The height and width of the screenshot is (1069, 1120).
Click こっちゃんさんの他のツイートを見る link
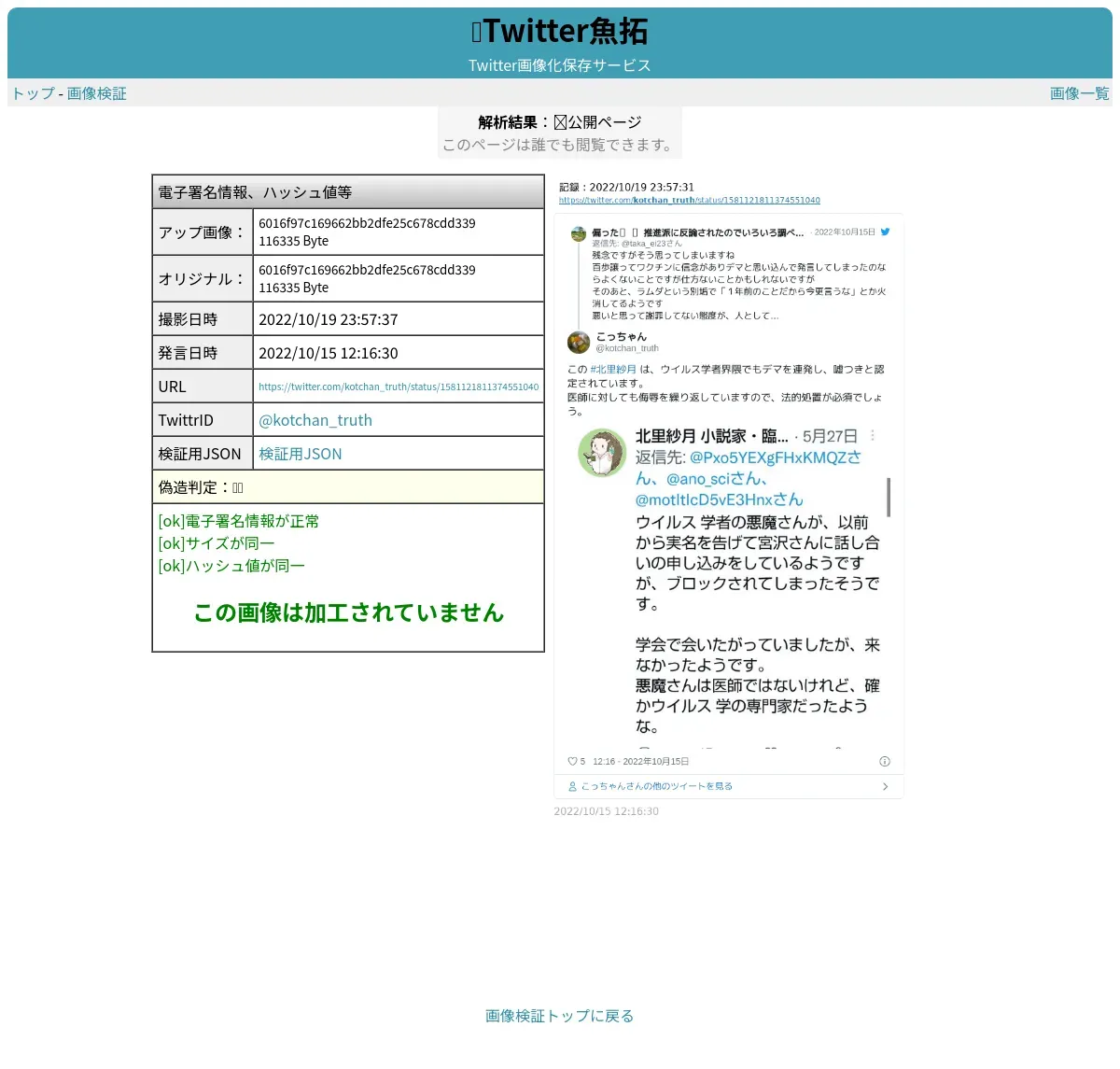tap(657, 786)
